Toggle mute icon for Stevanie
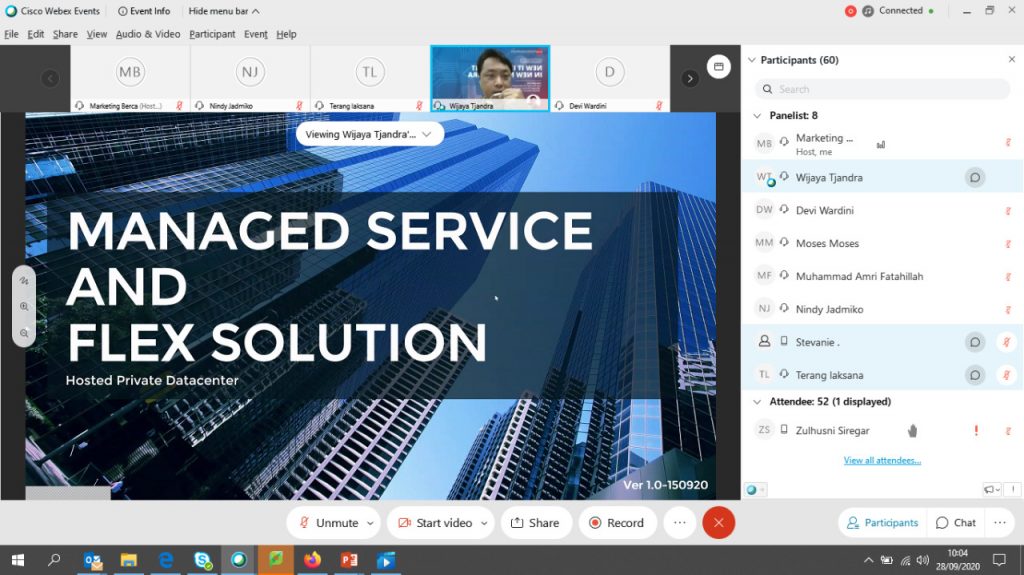1024x575 pixels. pos(1007,342)
